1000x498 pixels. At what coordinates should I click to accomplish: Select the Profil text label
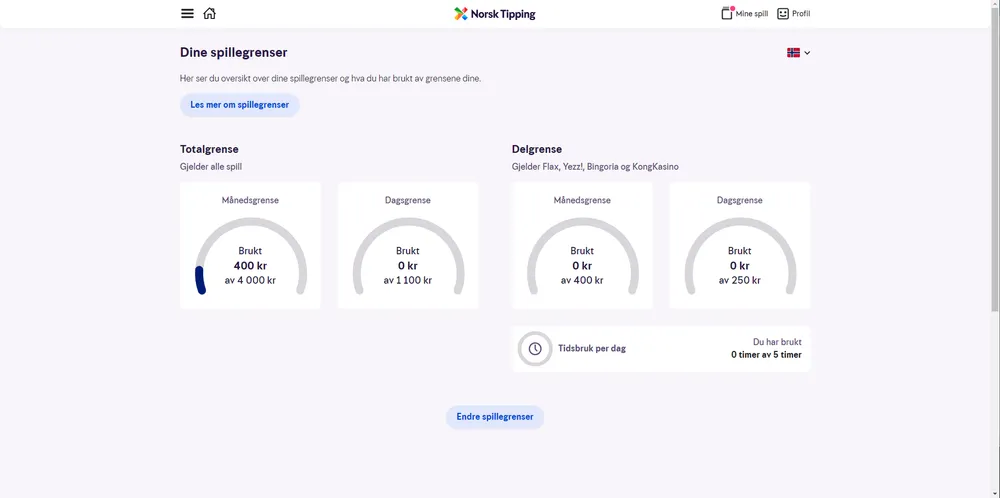[x=801, y=14]
